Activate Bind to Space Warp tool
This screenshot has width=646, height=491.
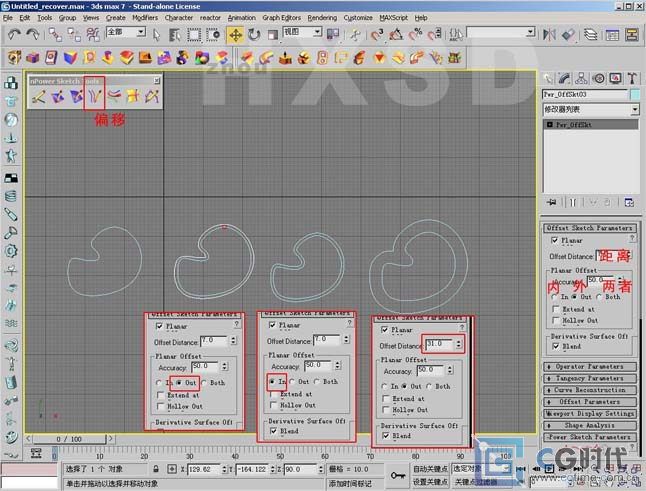(93, 35)
